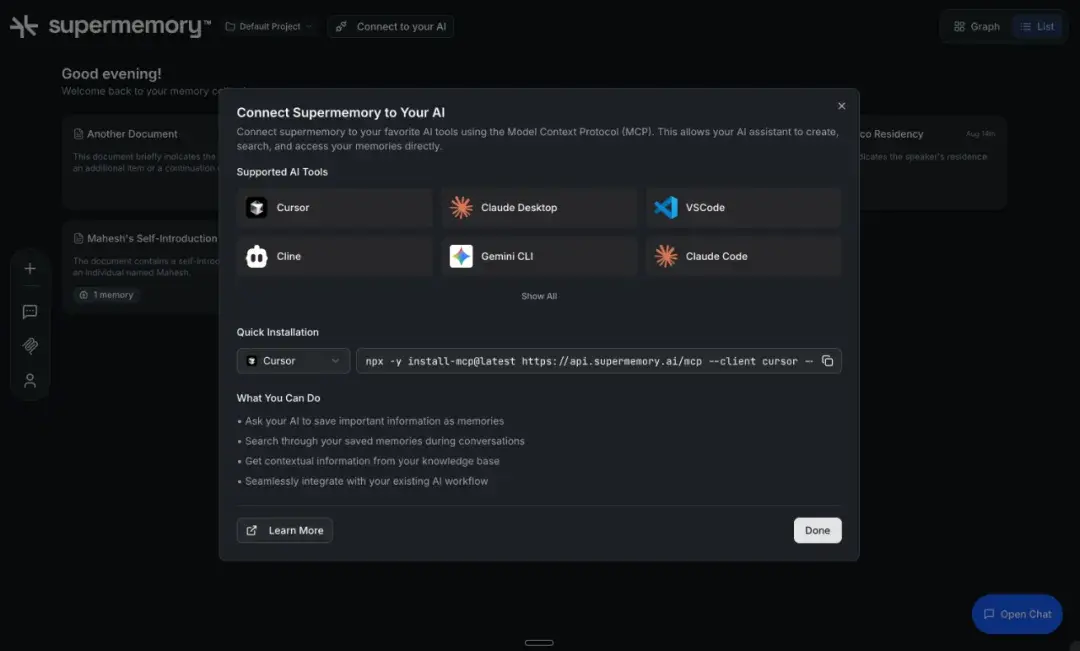This screenshot has height=651, width=1080.
Task: Click the npx install-mcp command field
Action: coord(598,361)
